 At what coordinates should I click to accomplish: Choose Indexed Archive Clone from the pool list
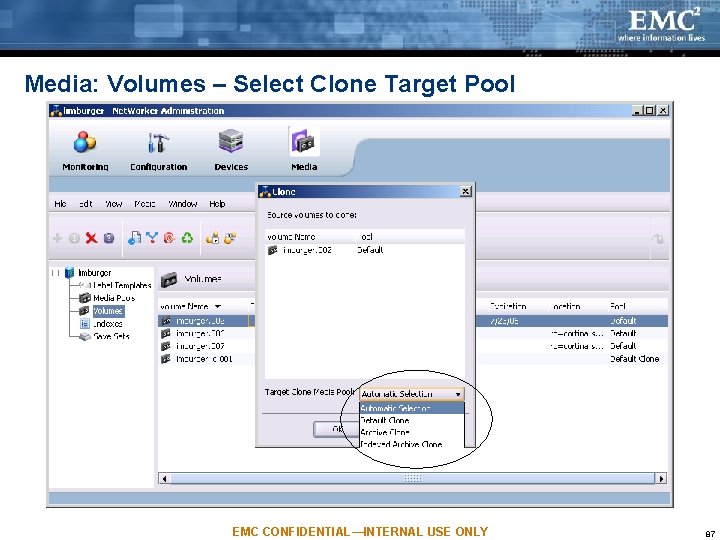point(412,444)
